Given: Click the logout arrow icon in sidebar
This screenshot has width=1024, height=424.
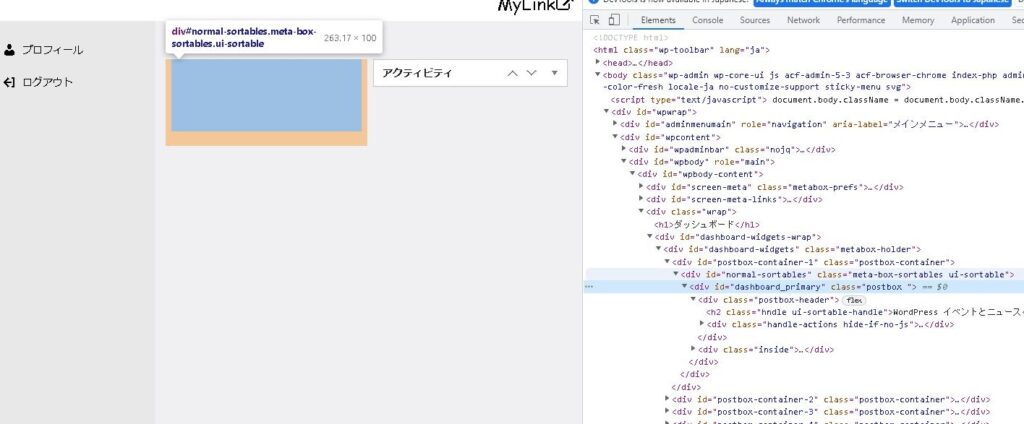Looking at the screenshot, I should pos(10,82).
